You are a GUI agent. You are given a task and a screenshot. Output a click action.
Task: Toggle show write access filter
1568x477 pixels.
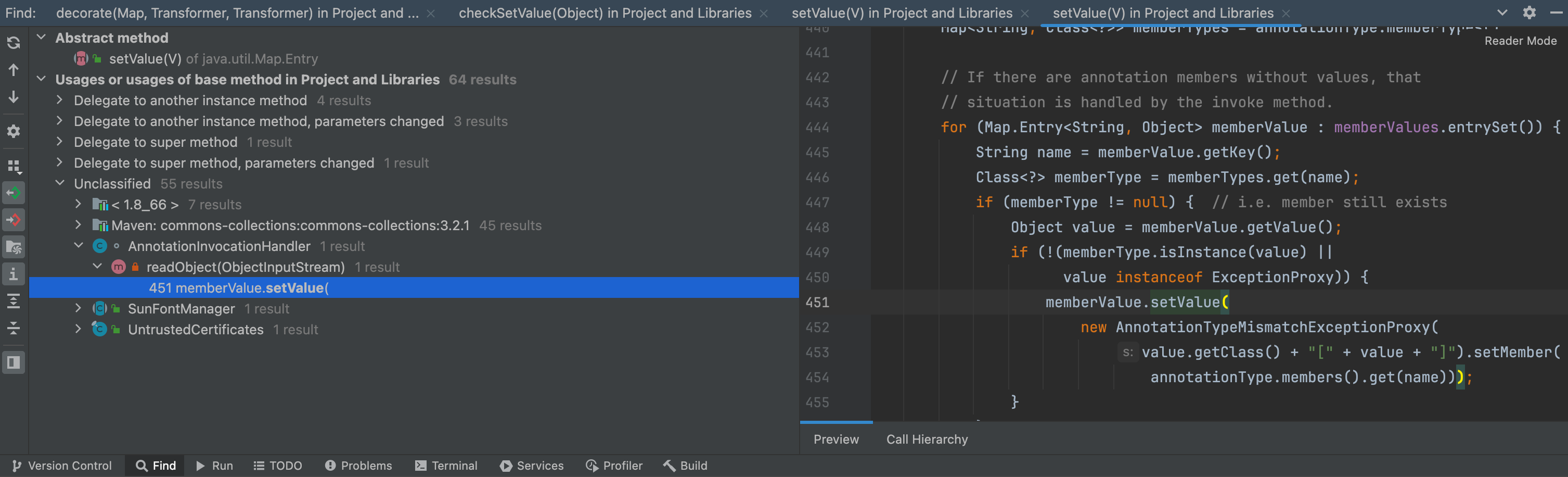click(x=14, y=220)
